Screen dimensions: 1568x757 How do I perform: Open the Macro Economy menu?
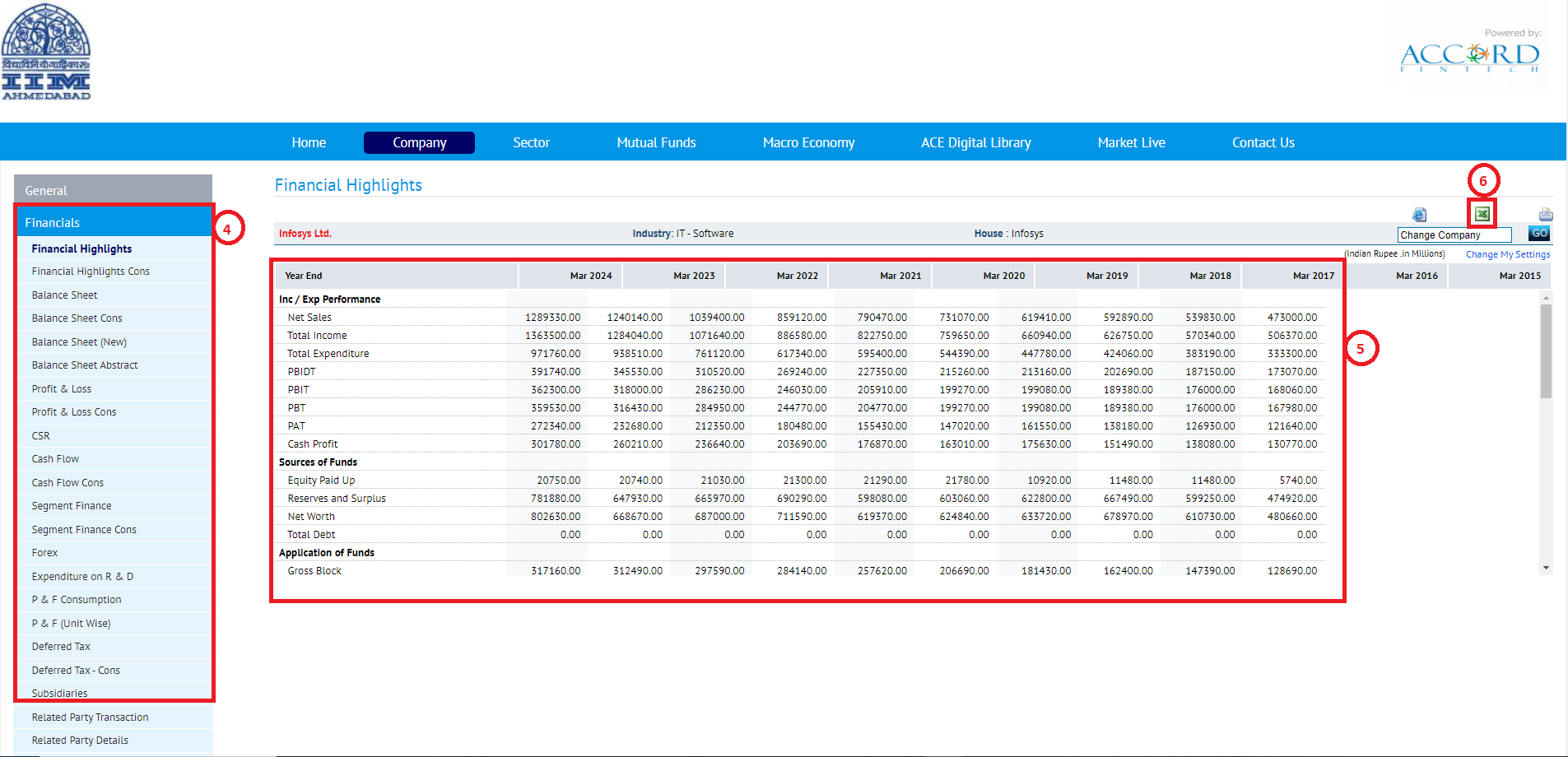(x=809, y=142)
